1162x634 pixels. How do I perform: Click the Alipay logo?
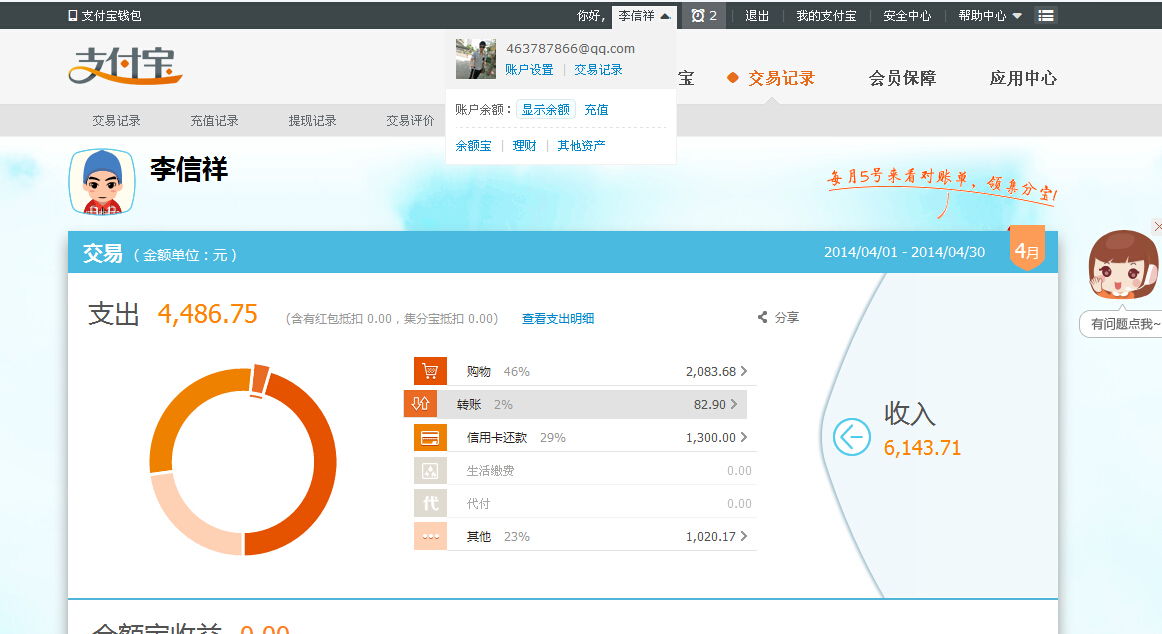[126, 66]
